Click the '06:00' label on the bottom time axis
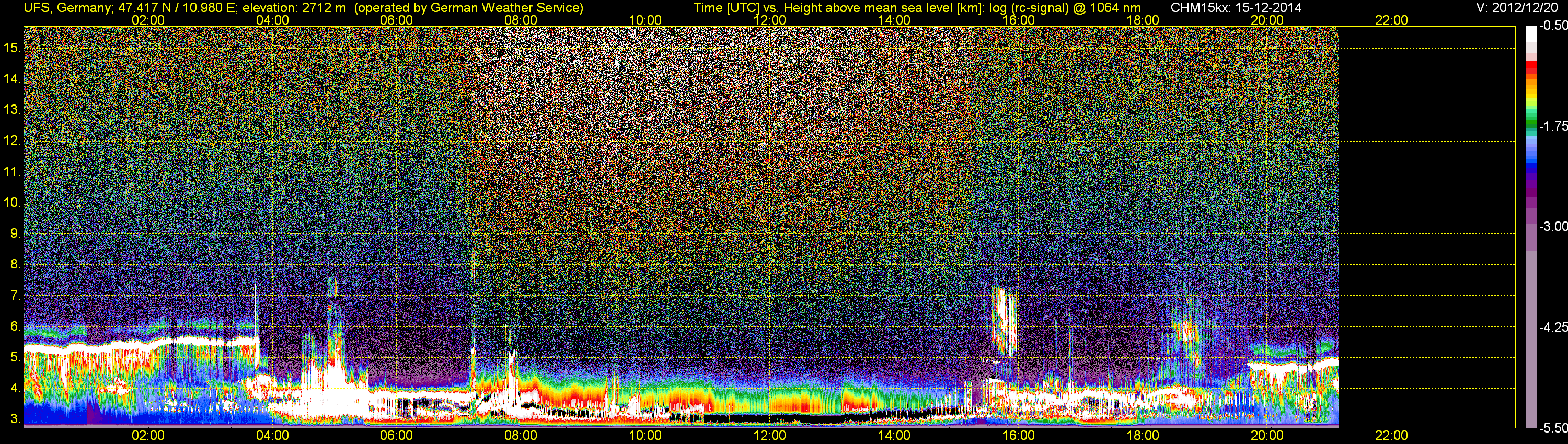Viewport: 1568px width, 444px height. pos(396,436)
